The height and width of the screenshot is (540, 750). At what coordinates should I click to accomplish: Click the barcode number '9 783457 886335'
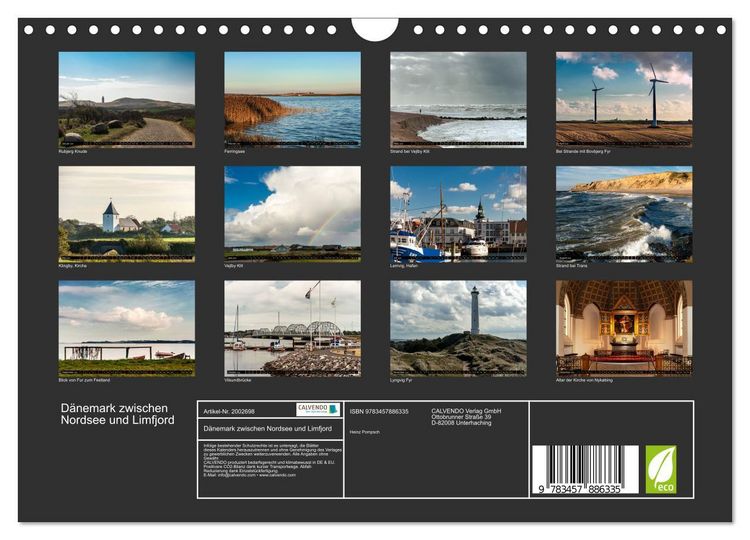pos(579,489)
